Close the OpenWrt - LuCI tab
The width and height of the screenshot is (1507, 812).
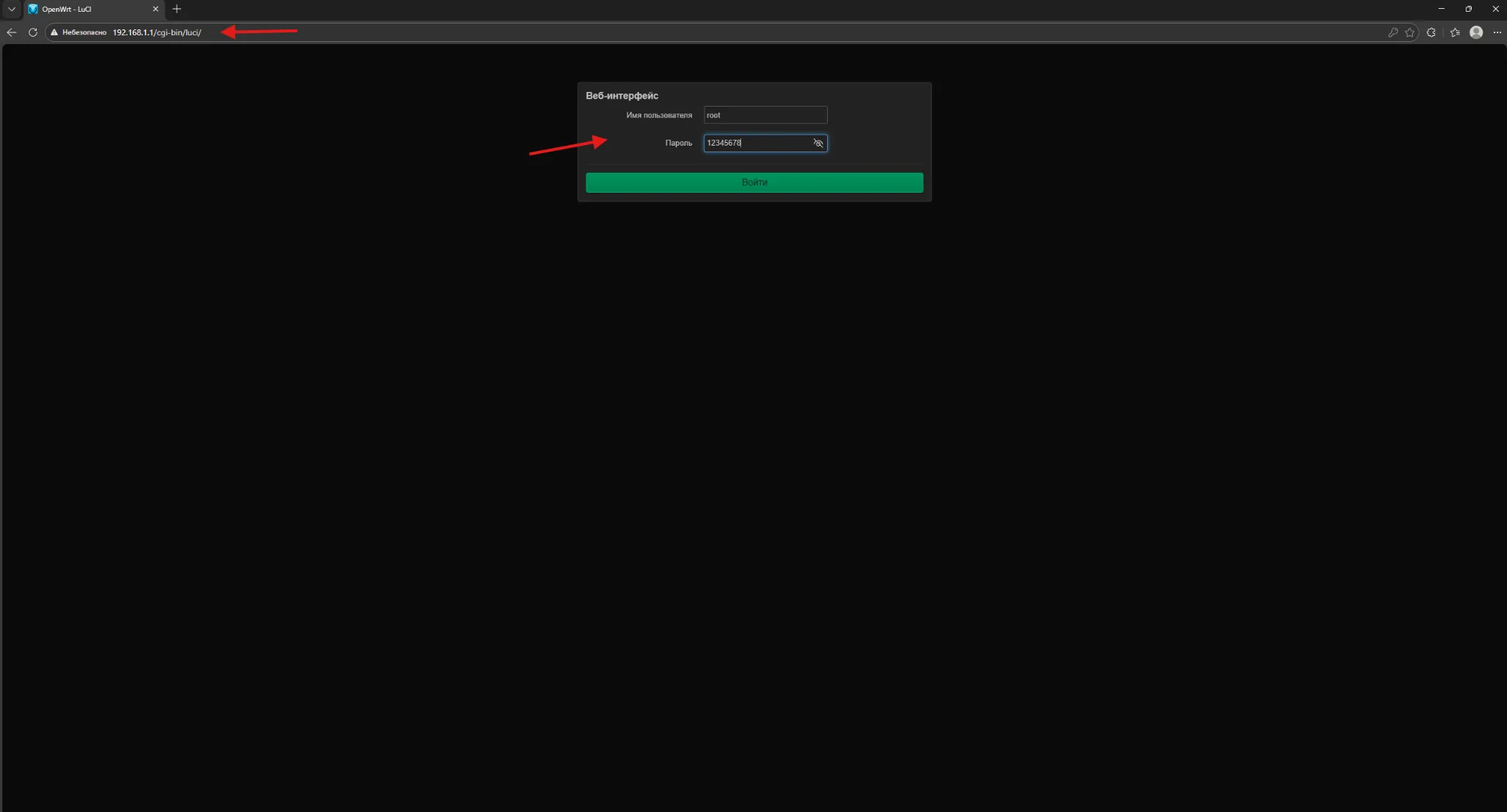pyautogui.click(x=155, y=9)
